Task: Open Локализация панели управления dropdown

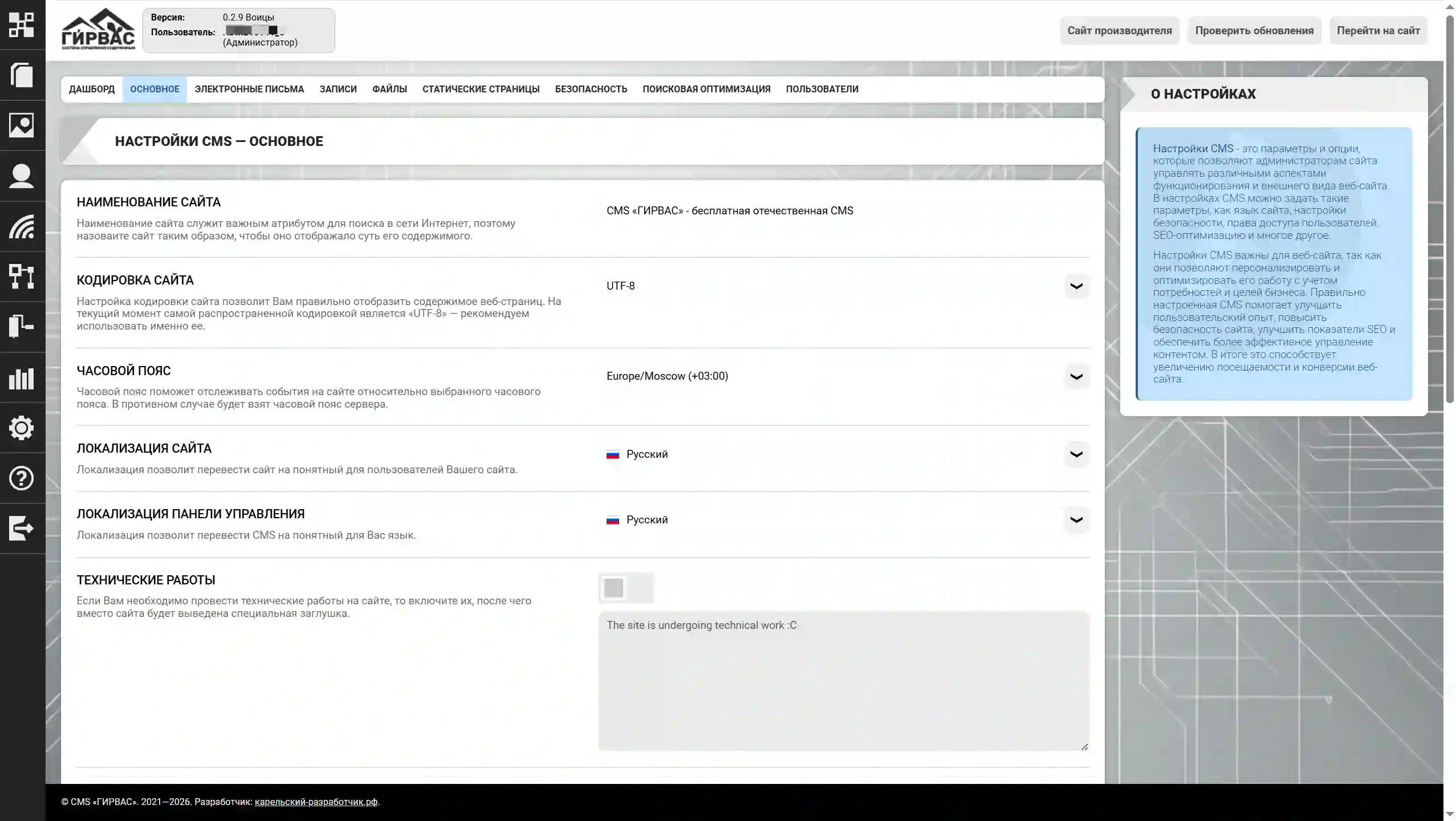Action: coord(1076,520)
